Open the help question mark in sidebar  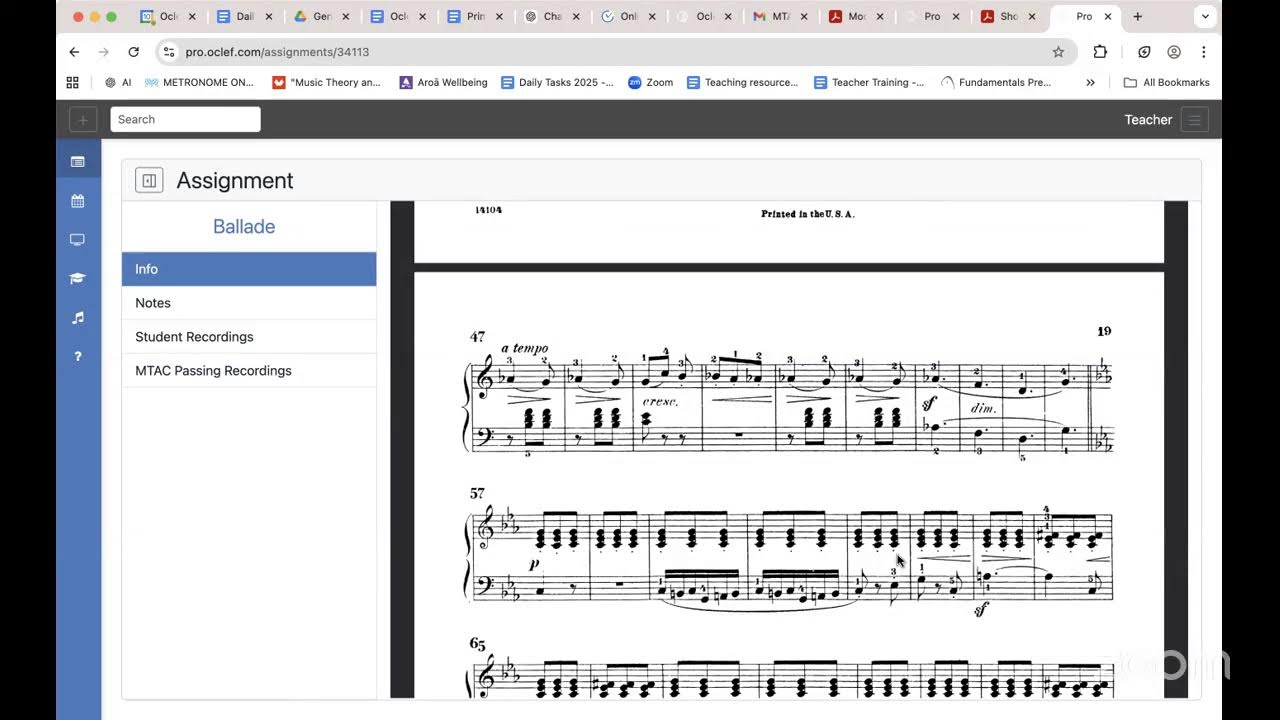pyautogui.click(x=78, y=357)
